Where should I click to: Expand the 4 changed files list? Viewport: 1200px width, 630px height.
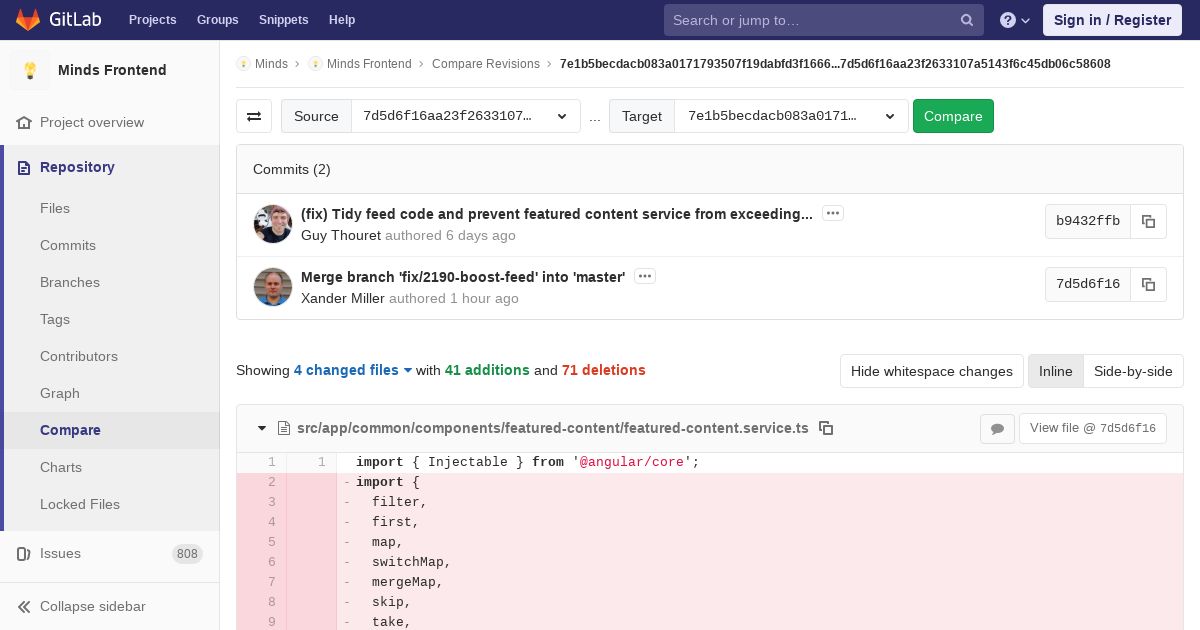point(353,370)
